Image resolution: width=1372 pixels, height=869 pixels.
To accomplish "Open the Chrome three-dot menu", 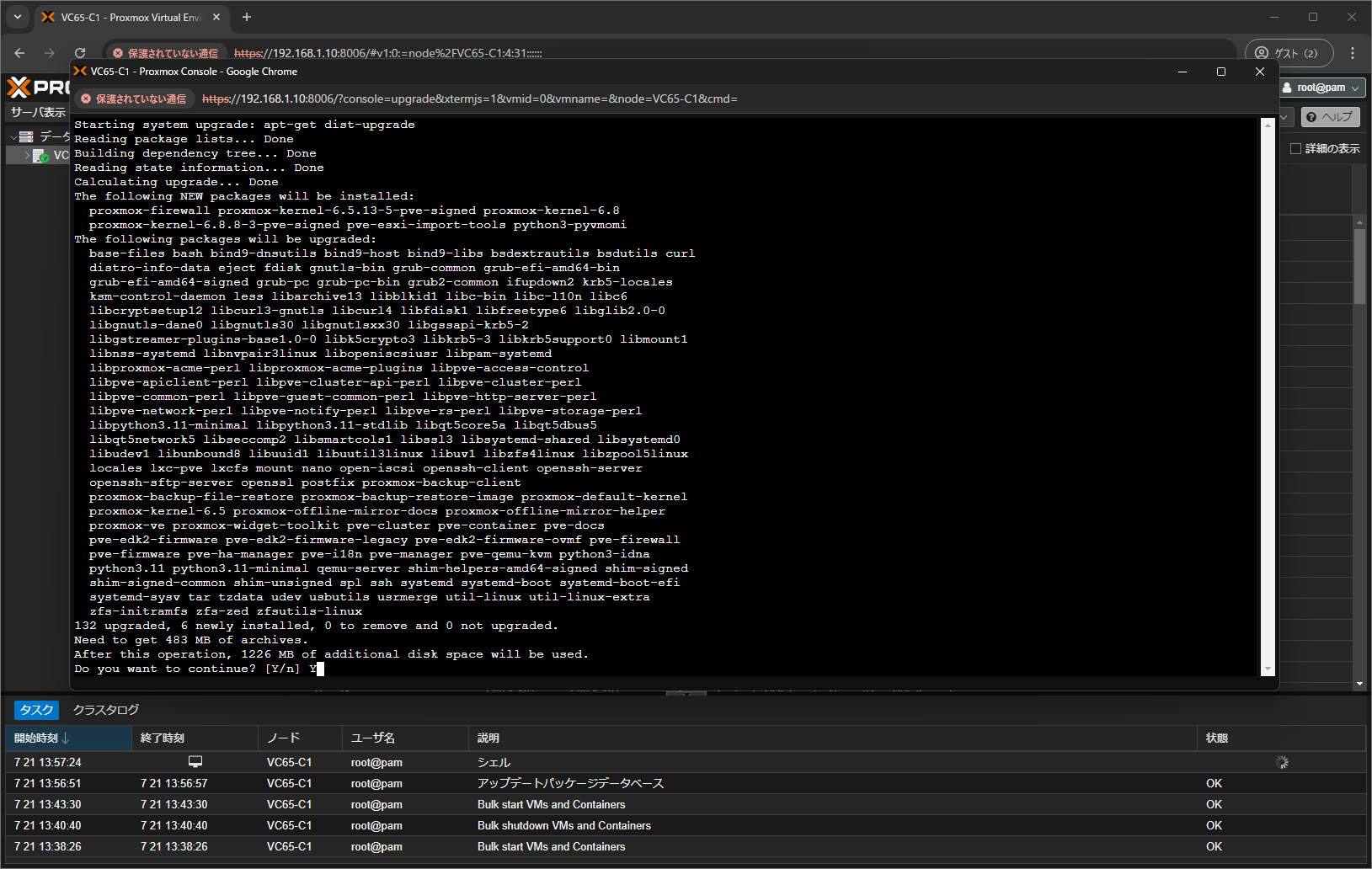I will point(1353,53).
